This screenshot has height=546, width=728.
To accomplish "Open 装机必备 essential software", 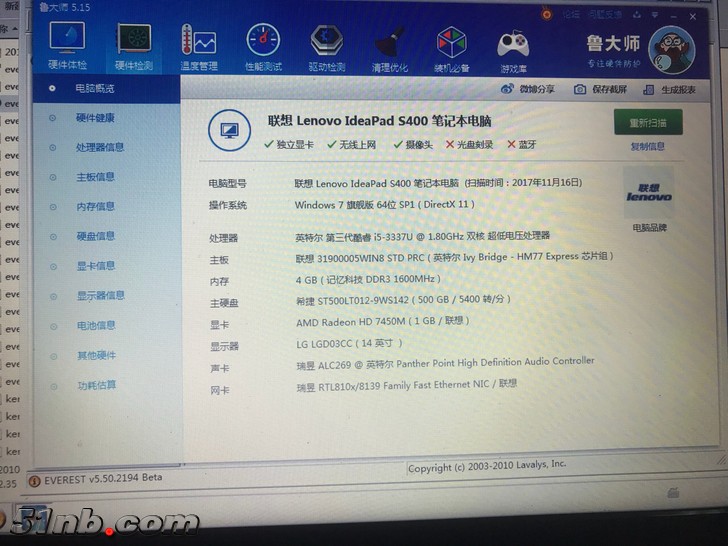I will [452, 50].
